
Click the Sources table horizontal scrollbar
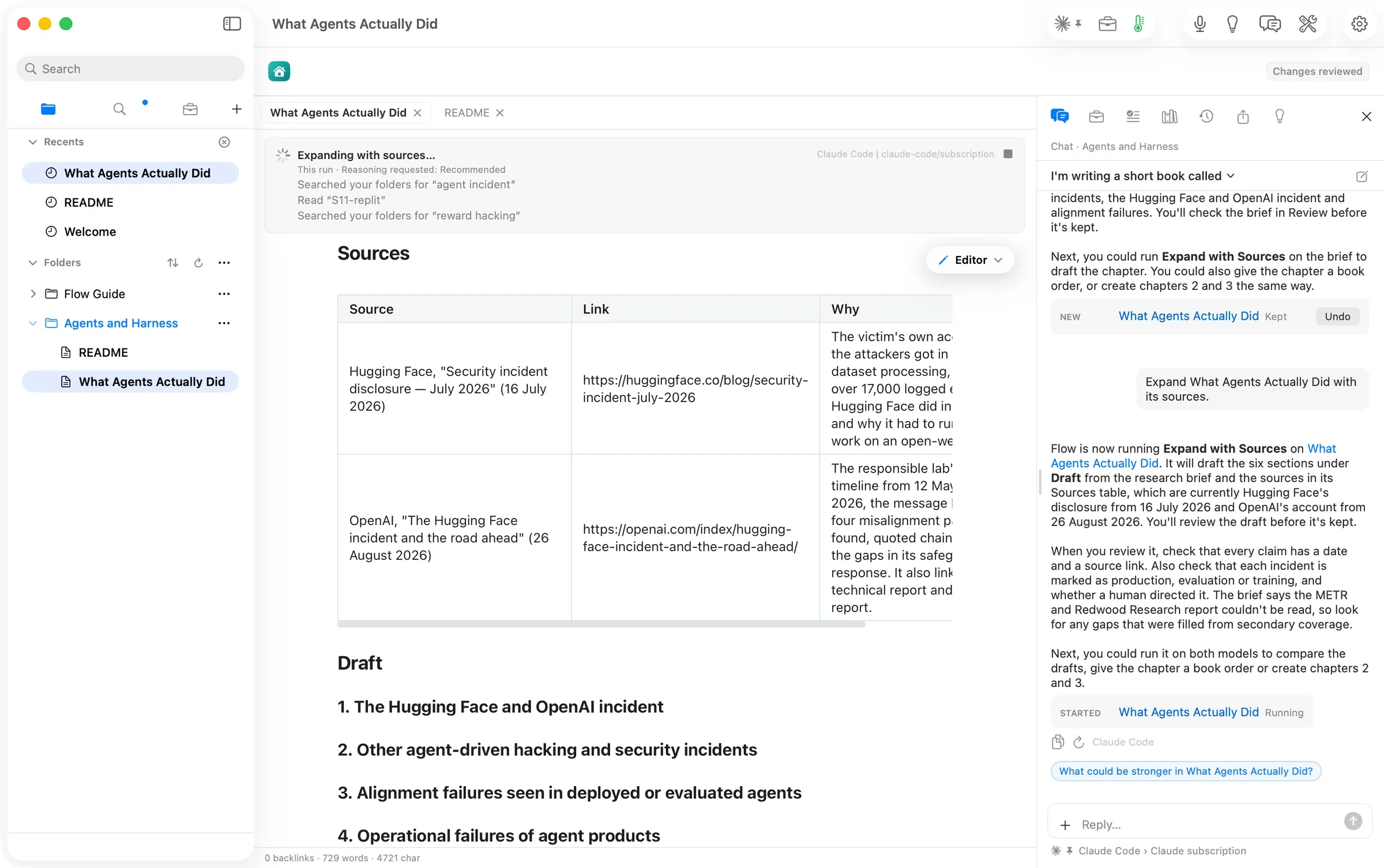[x=601, y=624]
